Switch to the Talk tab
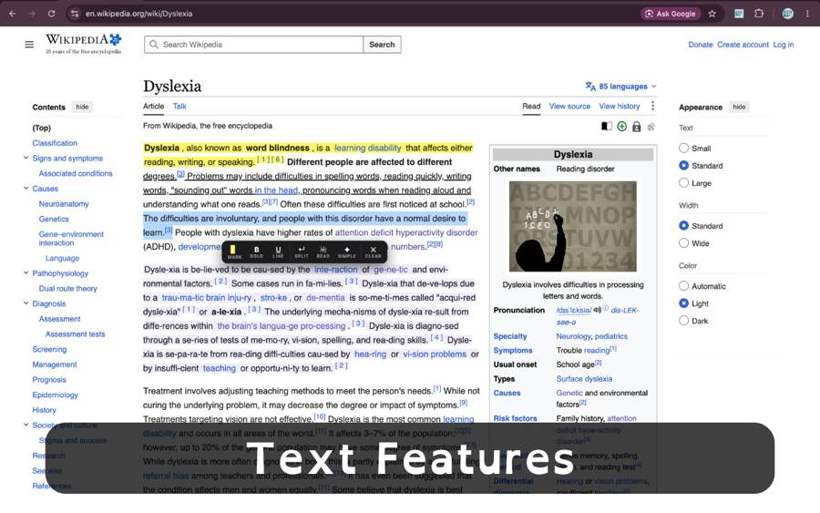The image size is (820, 513). (x=179, y=106)
